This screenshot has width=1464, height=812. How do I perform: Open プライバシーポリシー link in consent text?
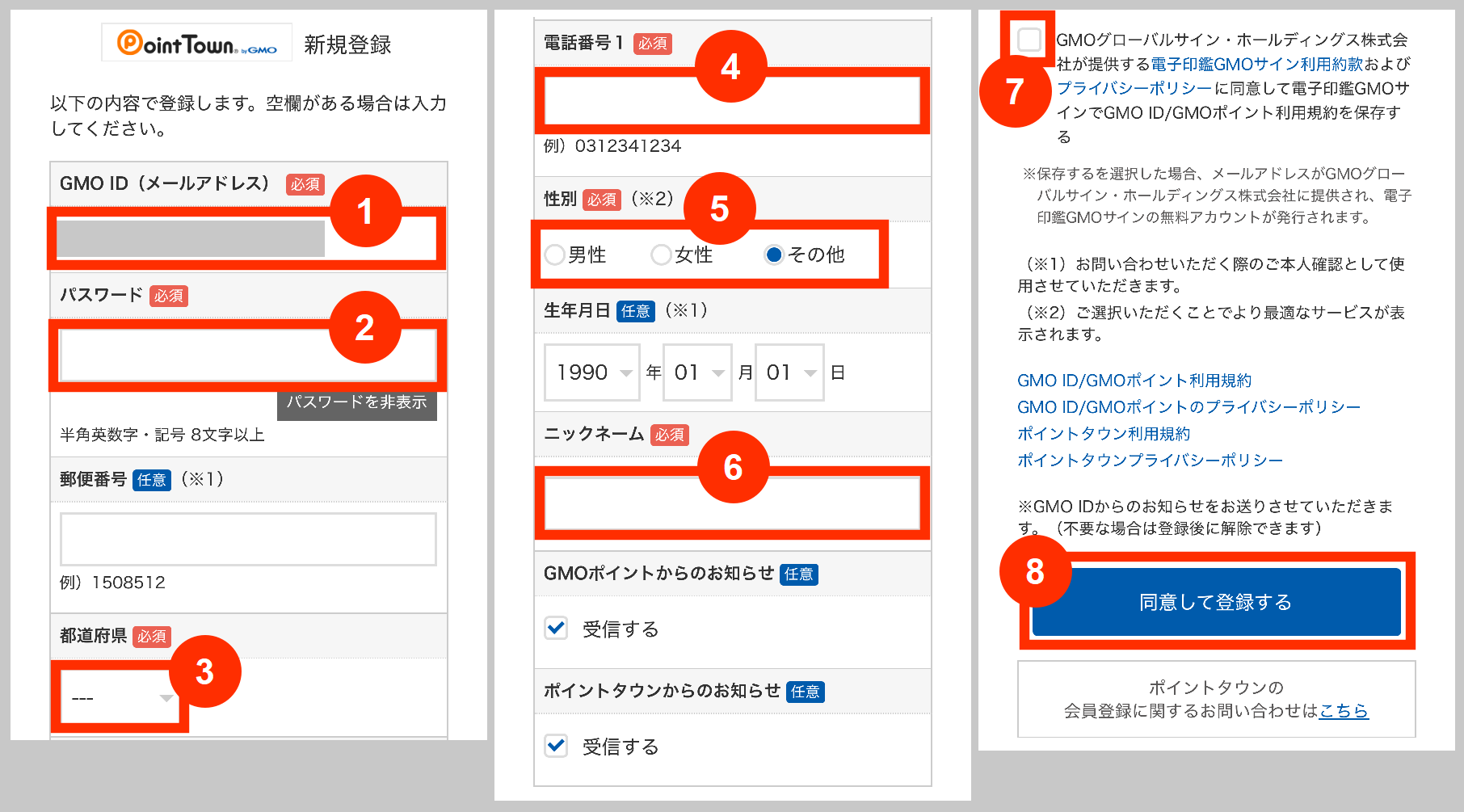[1134, 88]
